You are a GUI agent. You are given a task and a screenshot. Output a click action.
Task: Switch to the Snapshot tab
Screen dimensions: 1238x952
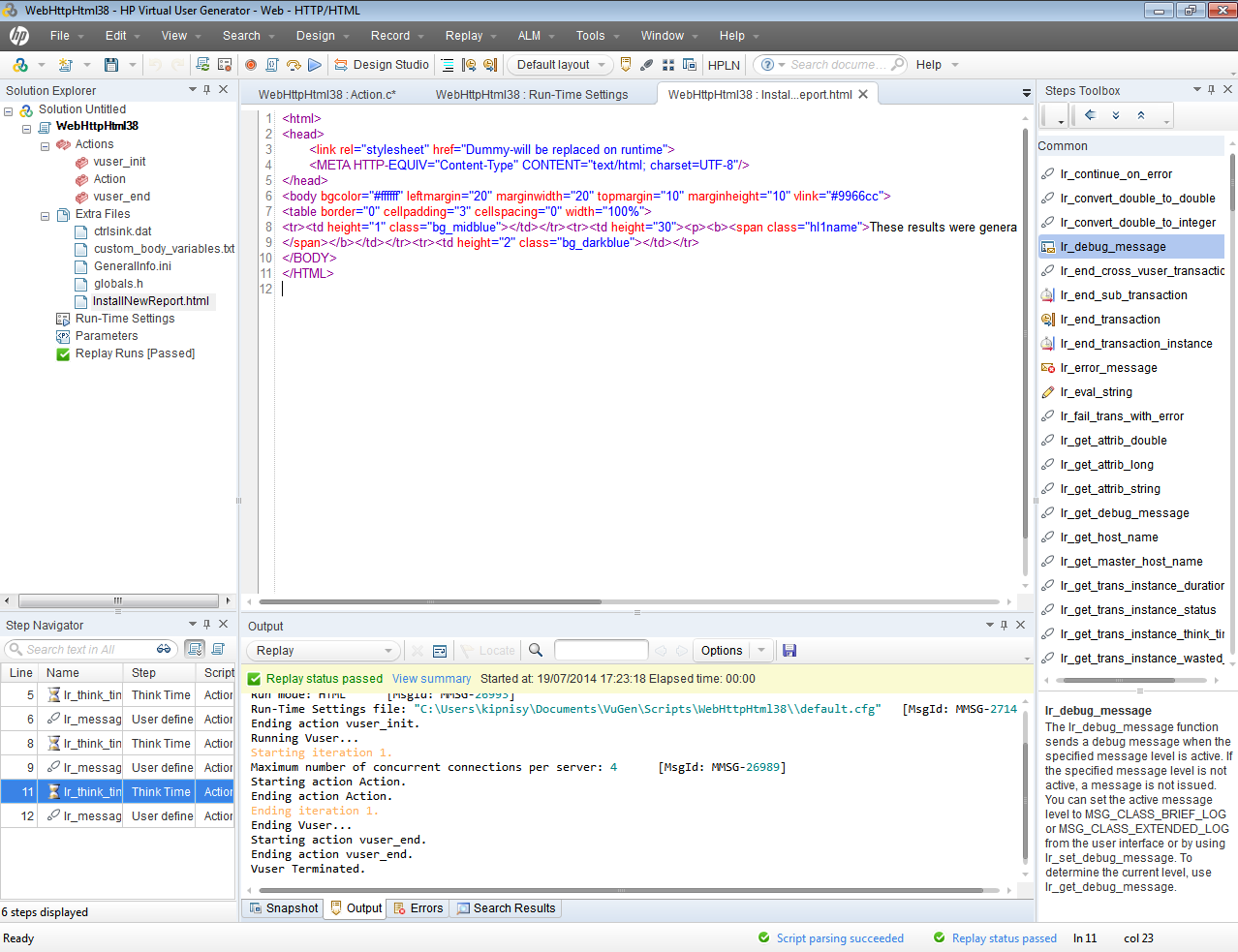click(x=284, y=908)
